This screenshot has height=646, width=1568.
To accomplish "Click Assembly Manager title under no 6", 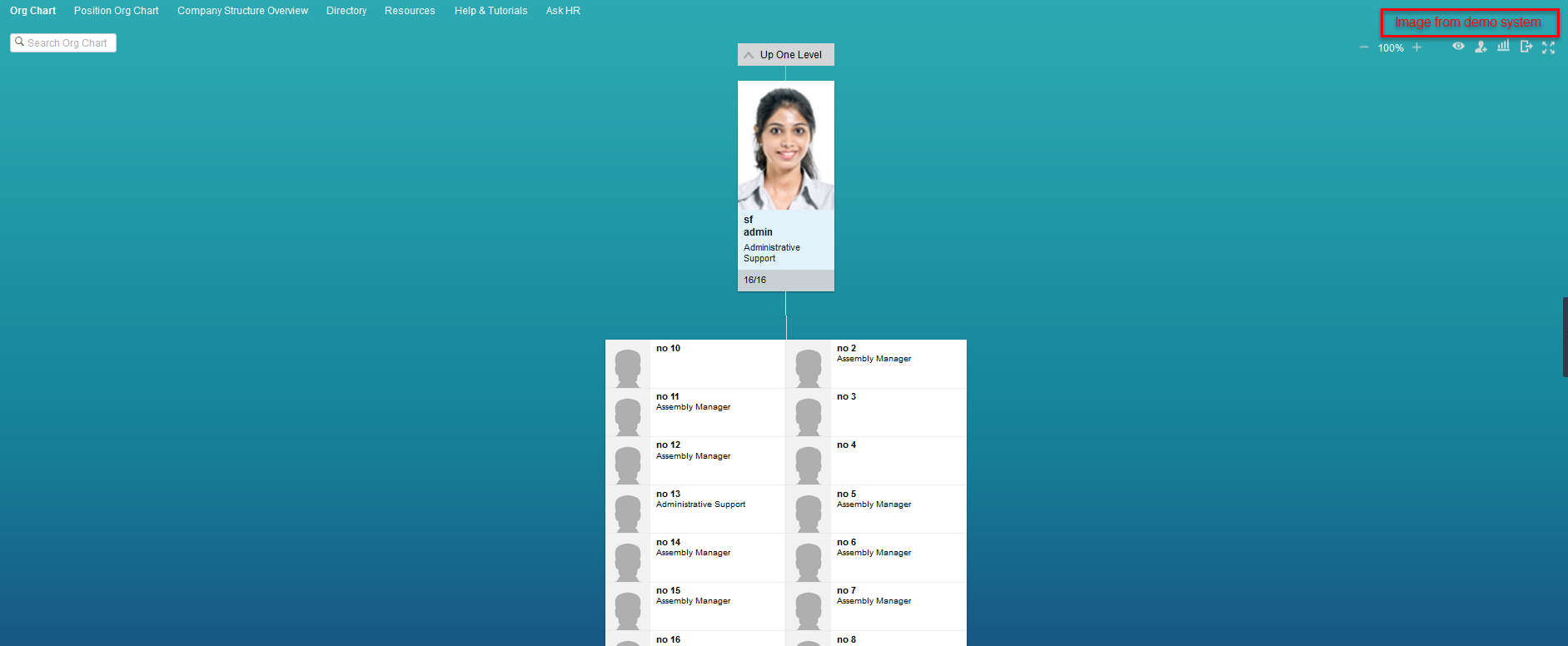I will click(x=874, y=553).
